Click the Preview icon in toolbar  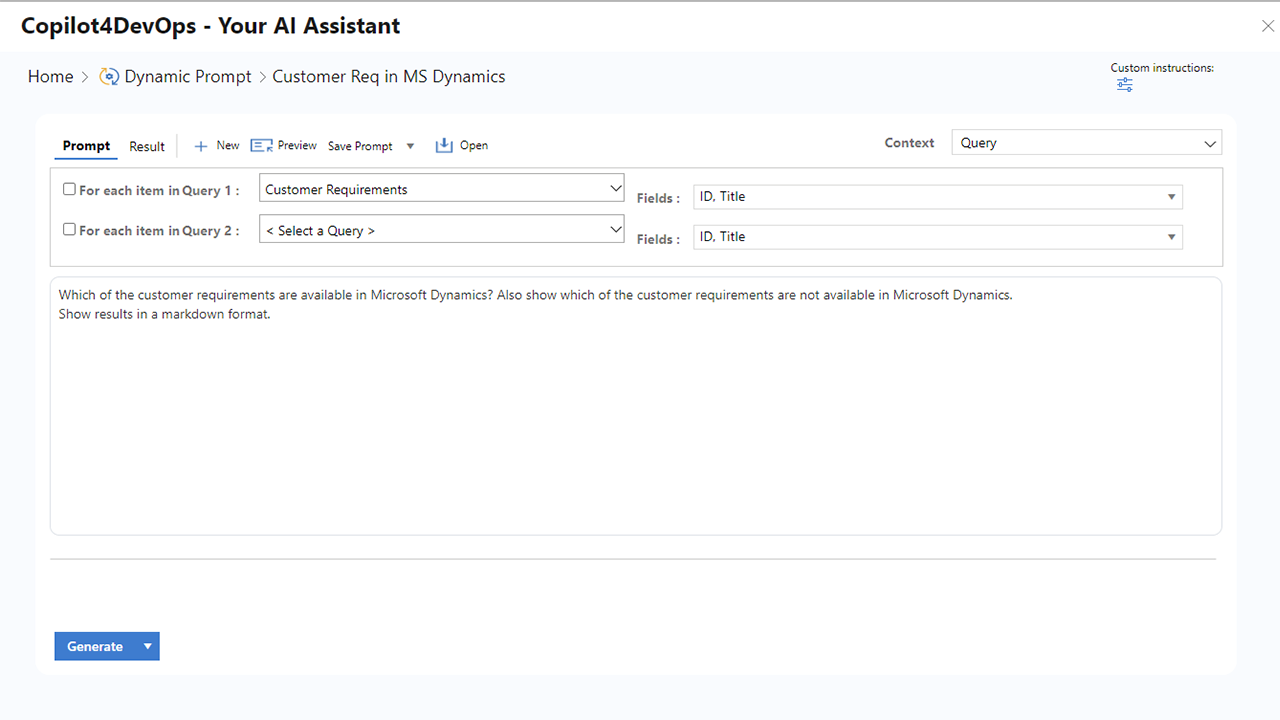click(261, 146)
